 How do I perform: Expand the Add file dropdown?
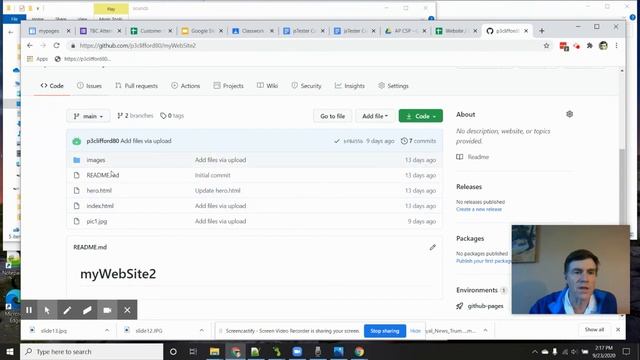(x=375, y=116)
